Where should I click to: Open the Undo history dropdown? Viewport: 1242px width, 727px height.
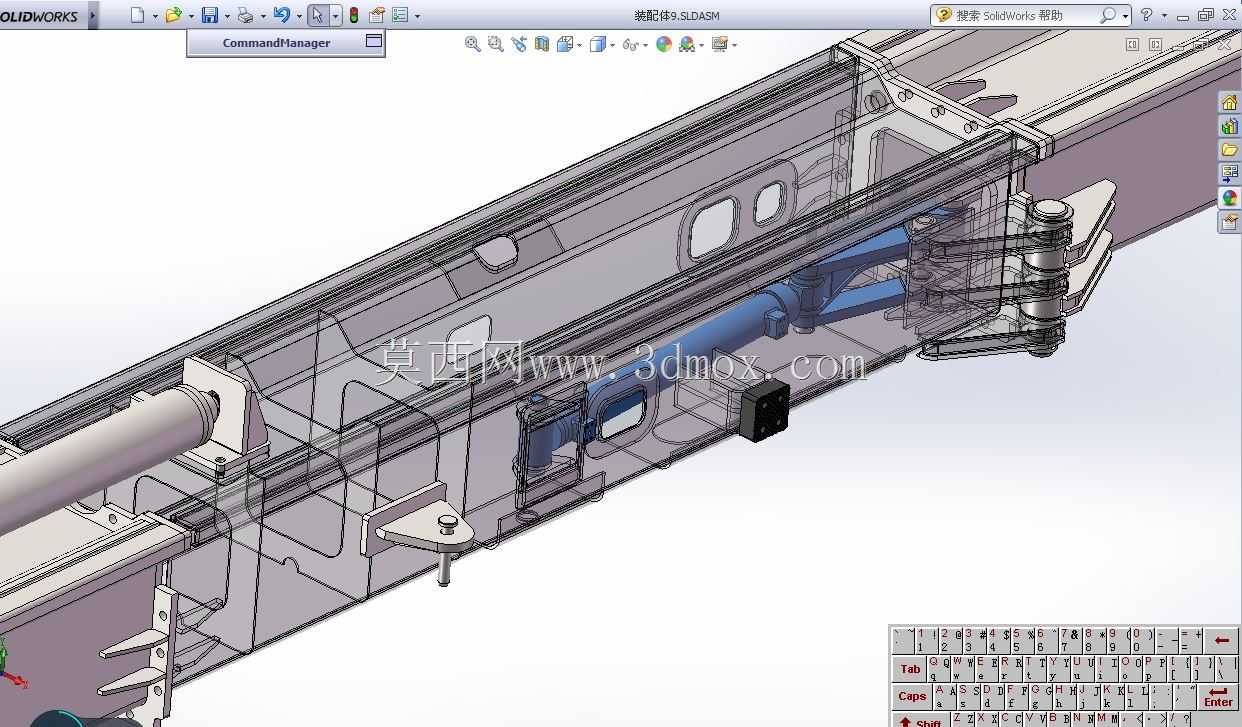pos(299,16)
